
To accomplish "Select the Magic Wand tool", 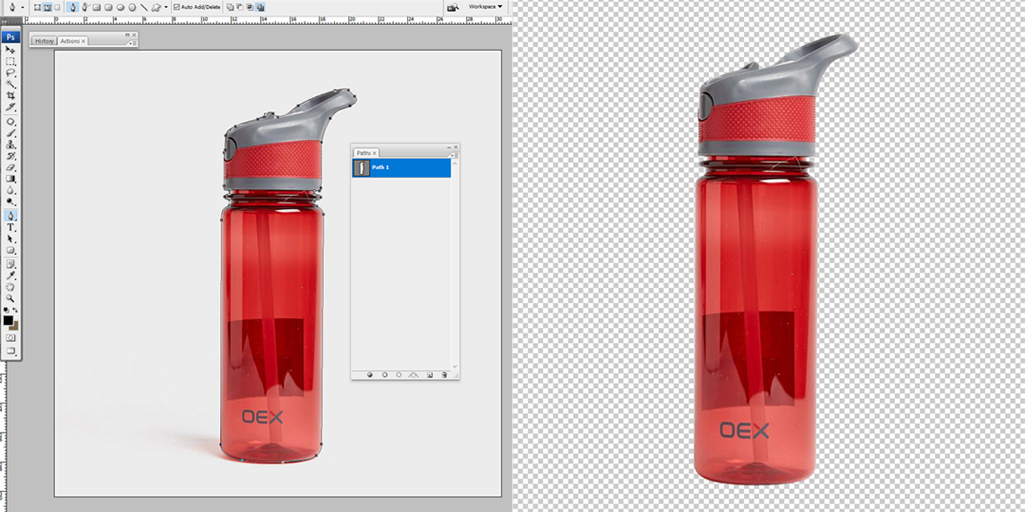I will [10, 84].
